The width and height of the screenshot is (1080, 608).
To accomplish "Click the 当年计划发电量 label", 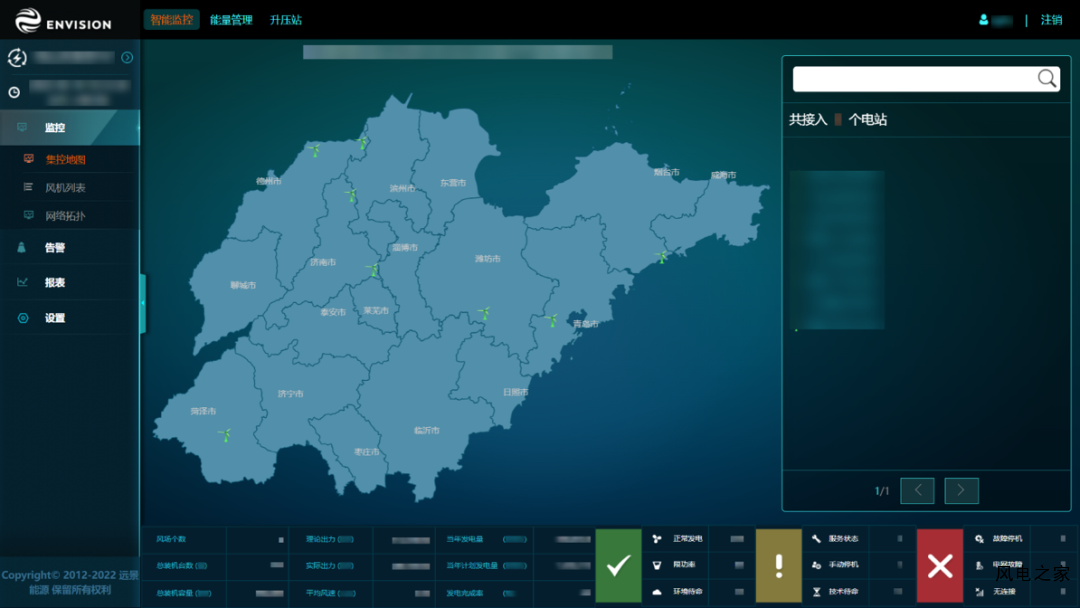I will tap(472, 566).
